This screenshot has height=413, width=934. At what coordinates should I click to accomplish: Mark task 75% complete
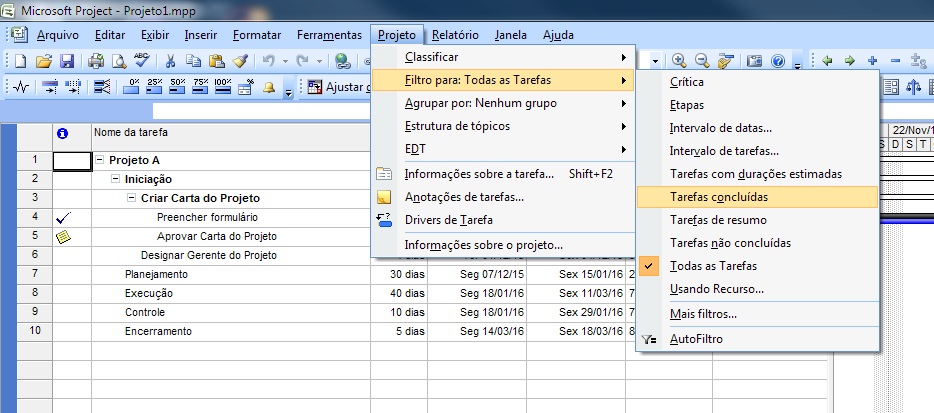(200, 87)
